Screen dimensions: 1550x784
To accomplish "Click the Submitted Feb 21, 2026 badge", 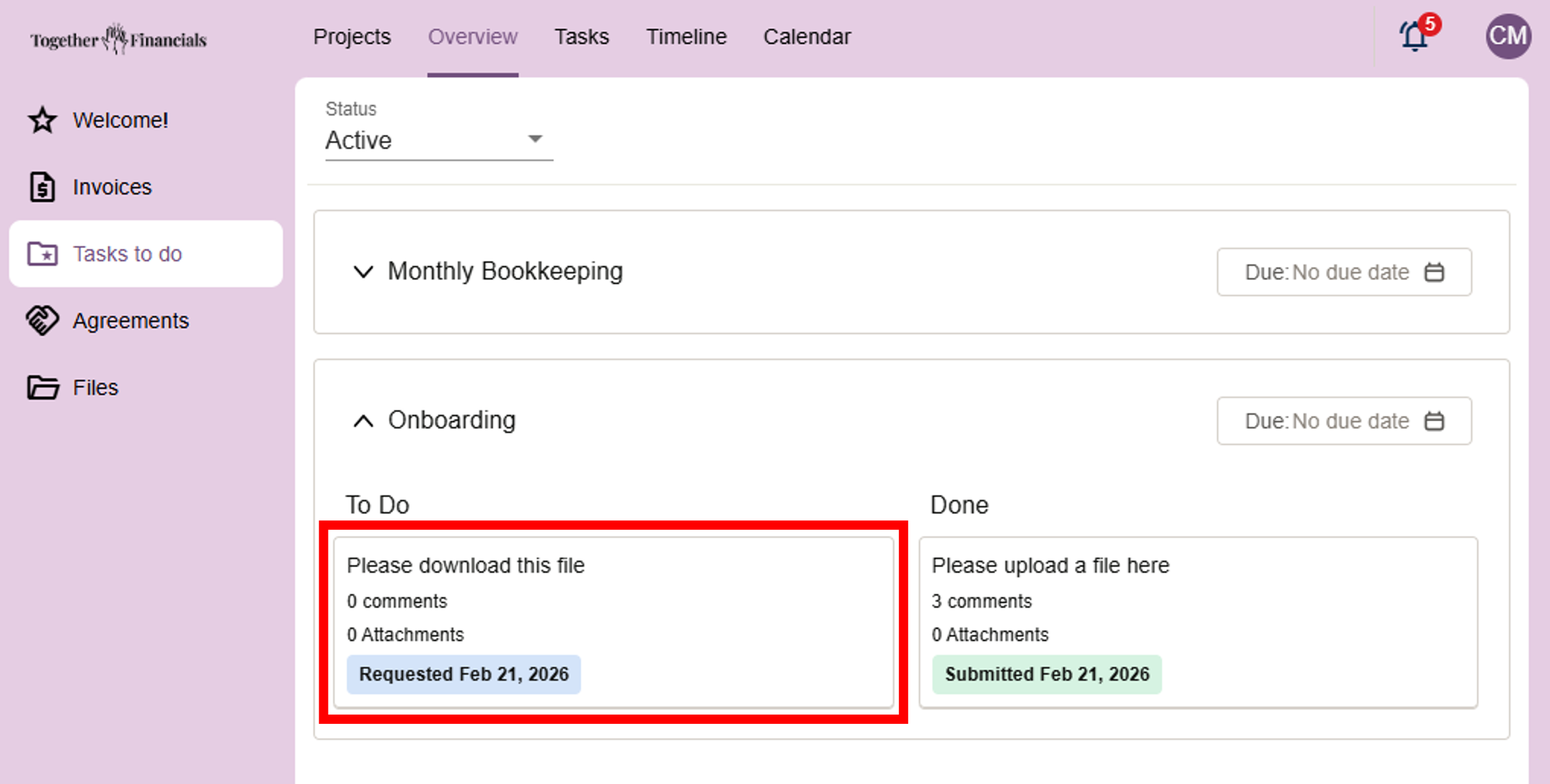I will click(x=1047, y=674).
